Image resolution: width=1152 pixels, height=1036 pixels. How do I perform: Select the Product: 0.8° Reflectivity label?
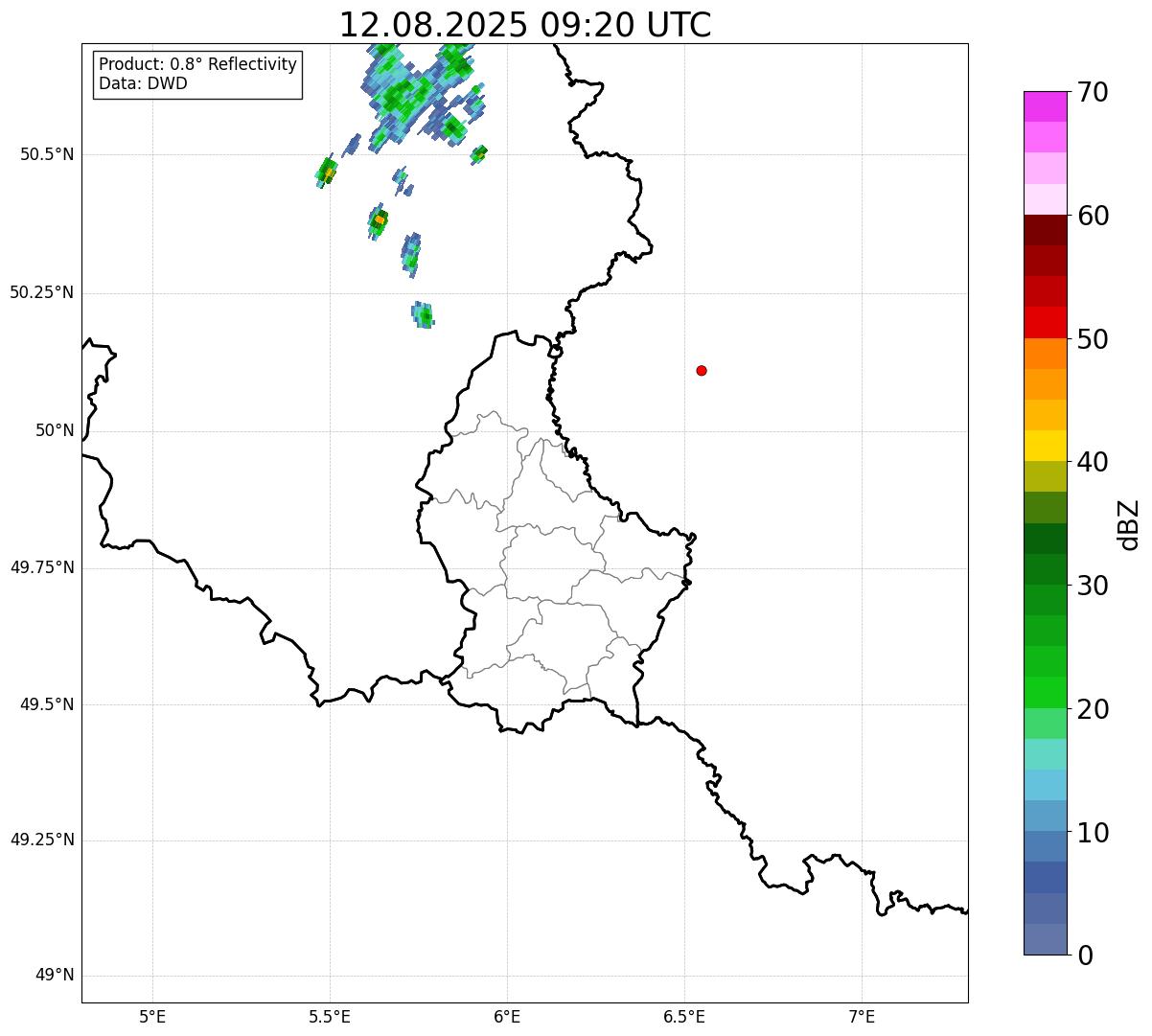coord(198,64)
